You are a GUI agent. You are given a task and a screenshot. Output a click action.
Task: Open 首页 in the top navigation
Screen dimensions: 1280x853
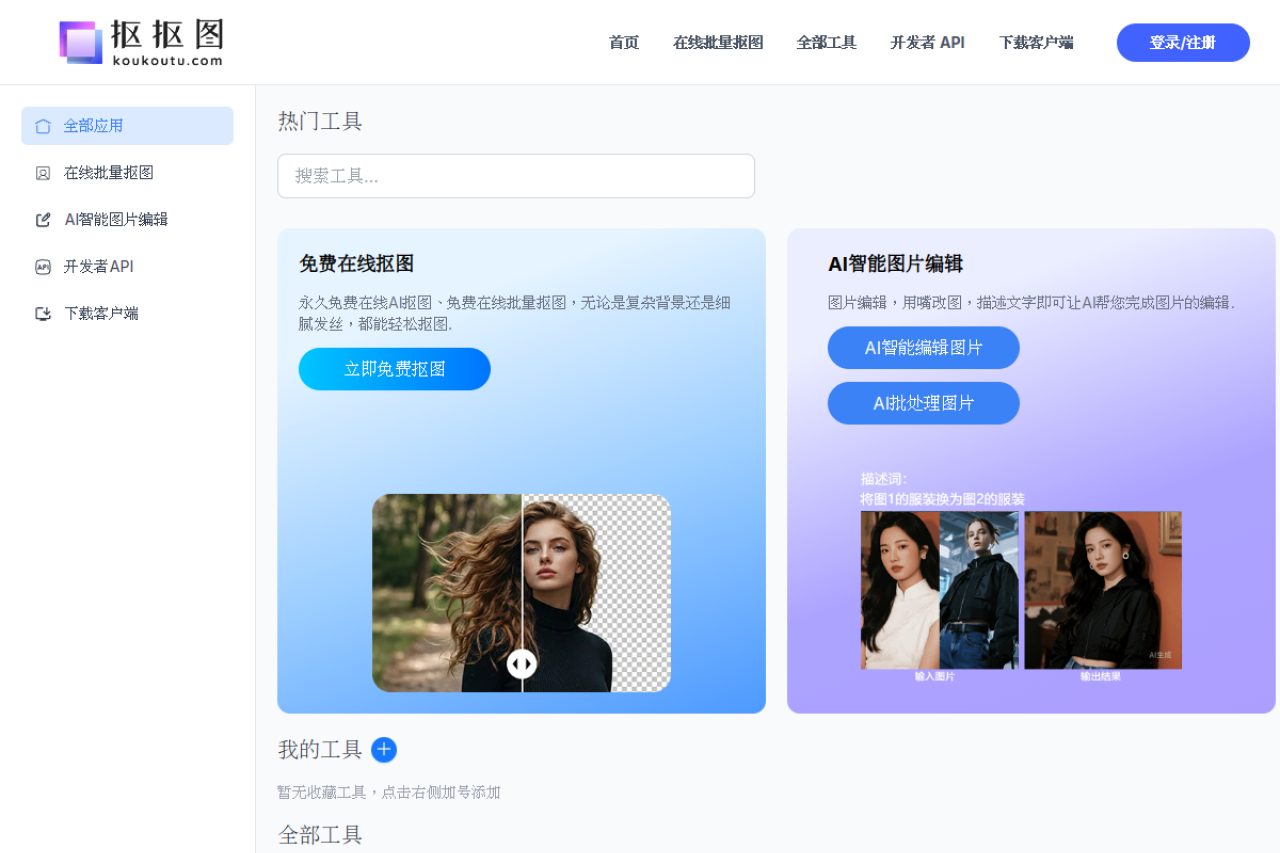(x=624, y=43)
